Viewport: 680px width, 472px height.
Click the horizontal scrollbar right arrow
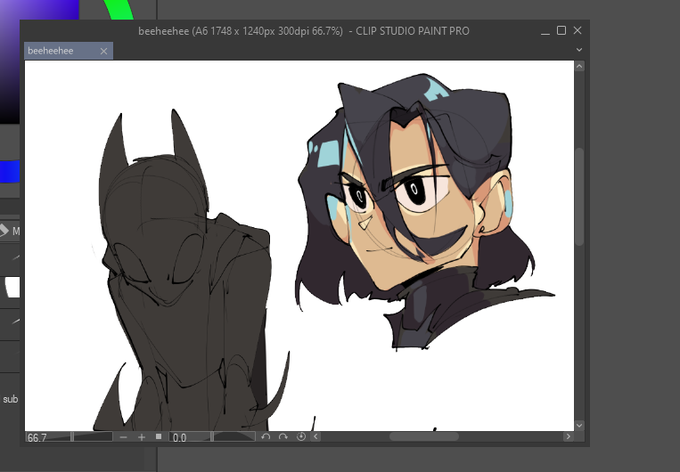click(568, 436)
